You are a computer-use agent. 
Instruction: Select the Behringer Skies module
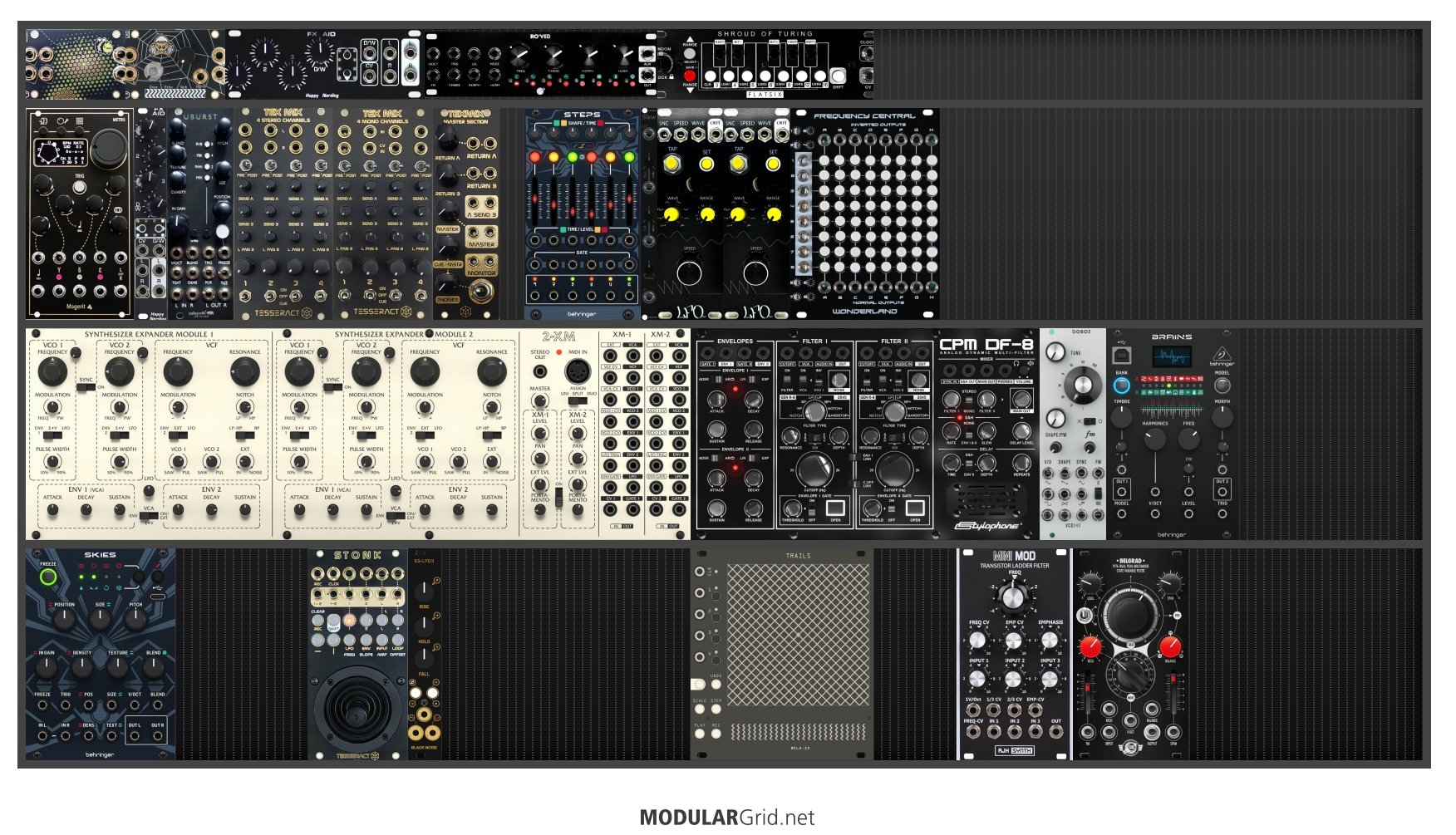[x=101, y=654]
